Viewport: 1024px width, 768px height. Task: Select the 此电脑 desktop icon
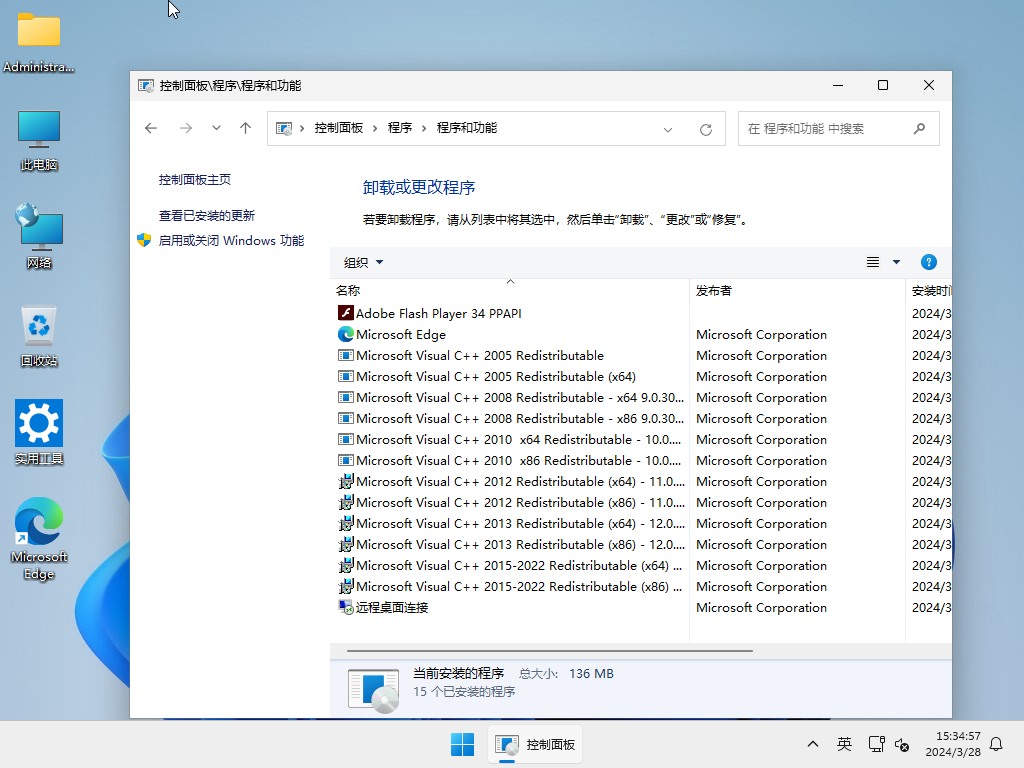(39, 141)
